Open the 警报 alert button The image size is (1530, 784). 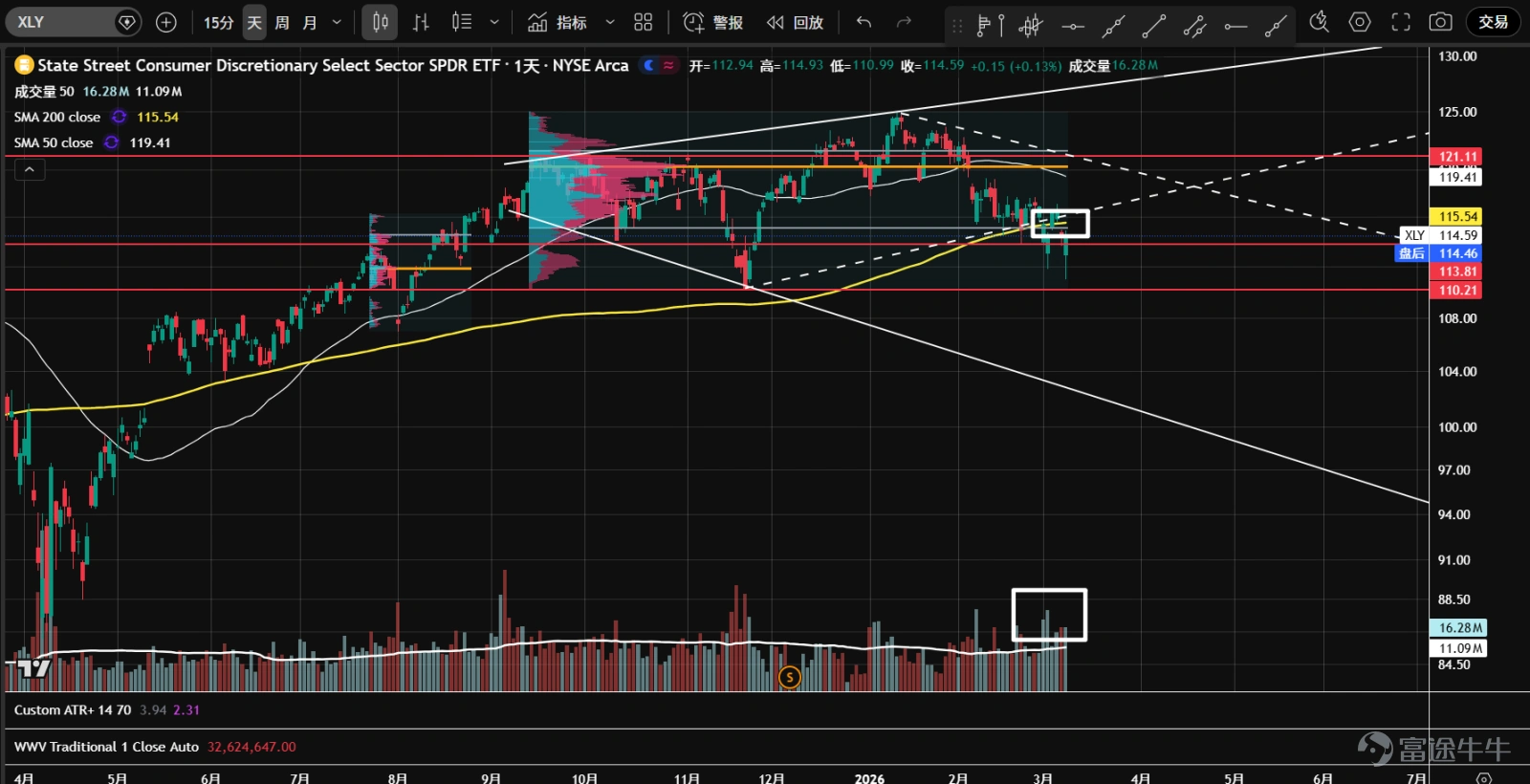[x=713, y=22]
